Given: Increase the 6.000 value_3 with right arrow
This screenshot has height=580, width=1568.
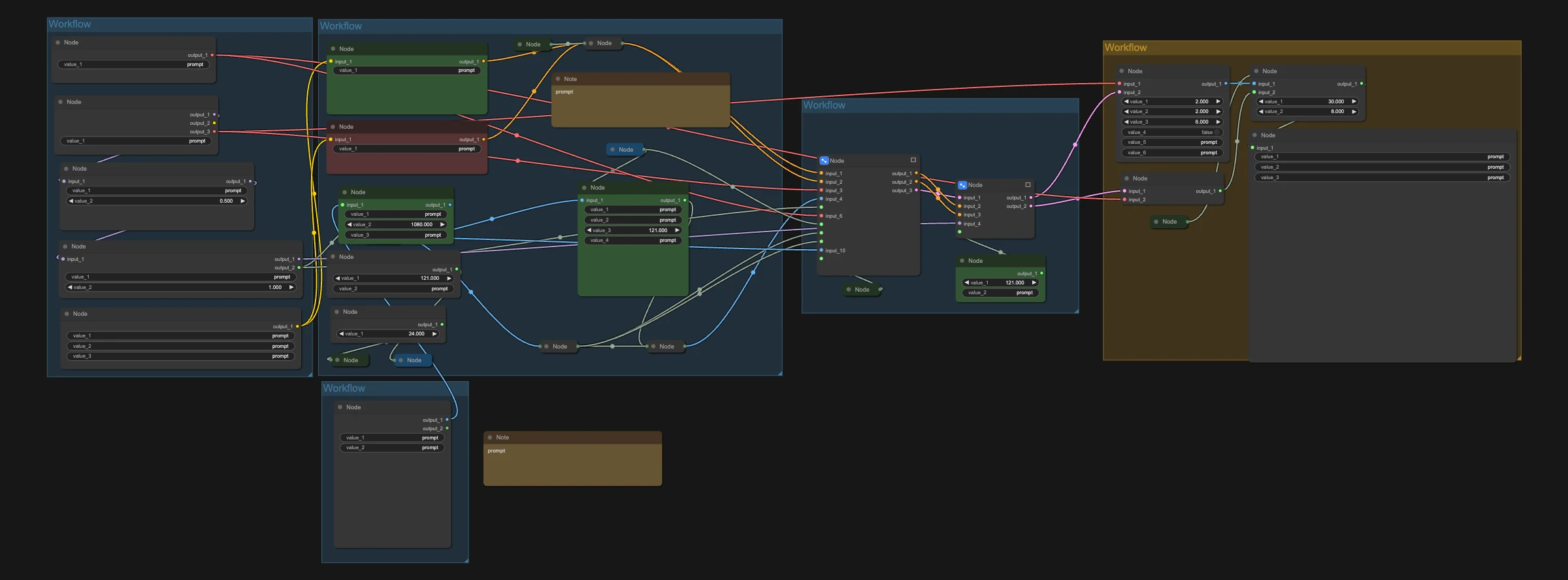Looking at the screenshot, I should [x=1218, y=122].
